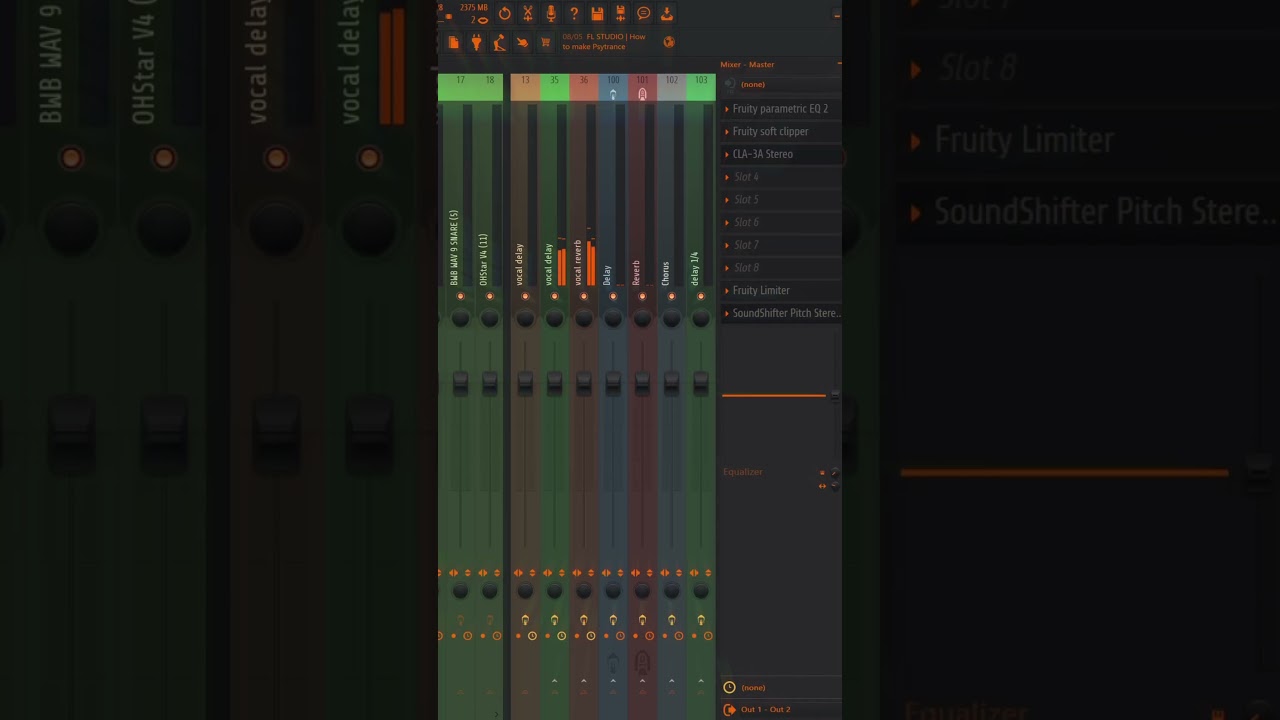Viewport: 1280px width, 720px height.
Task: Mute the vocal reverb track LED
Action: point(584,296)
